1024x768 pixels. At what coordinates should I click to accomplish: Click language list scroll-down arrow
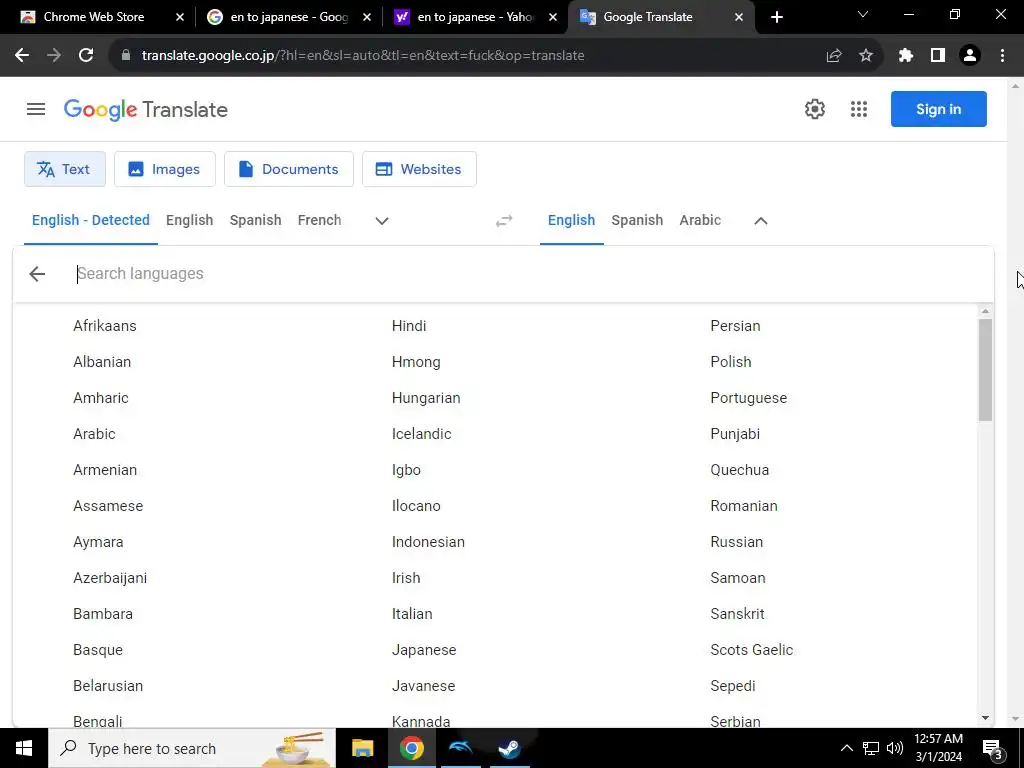pos(985,718)
